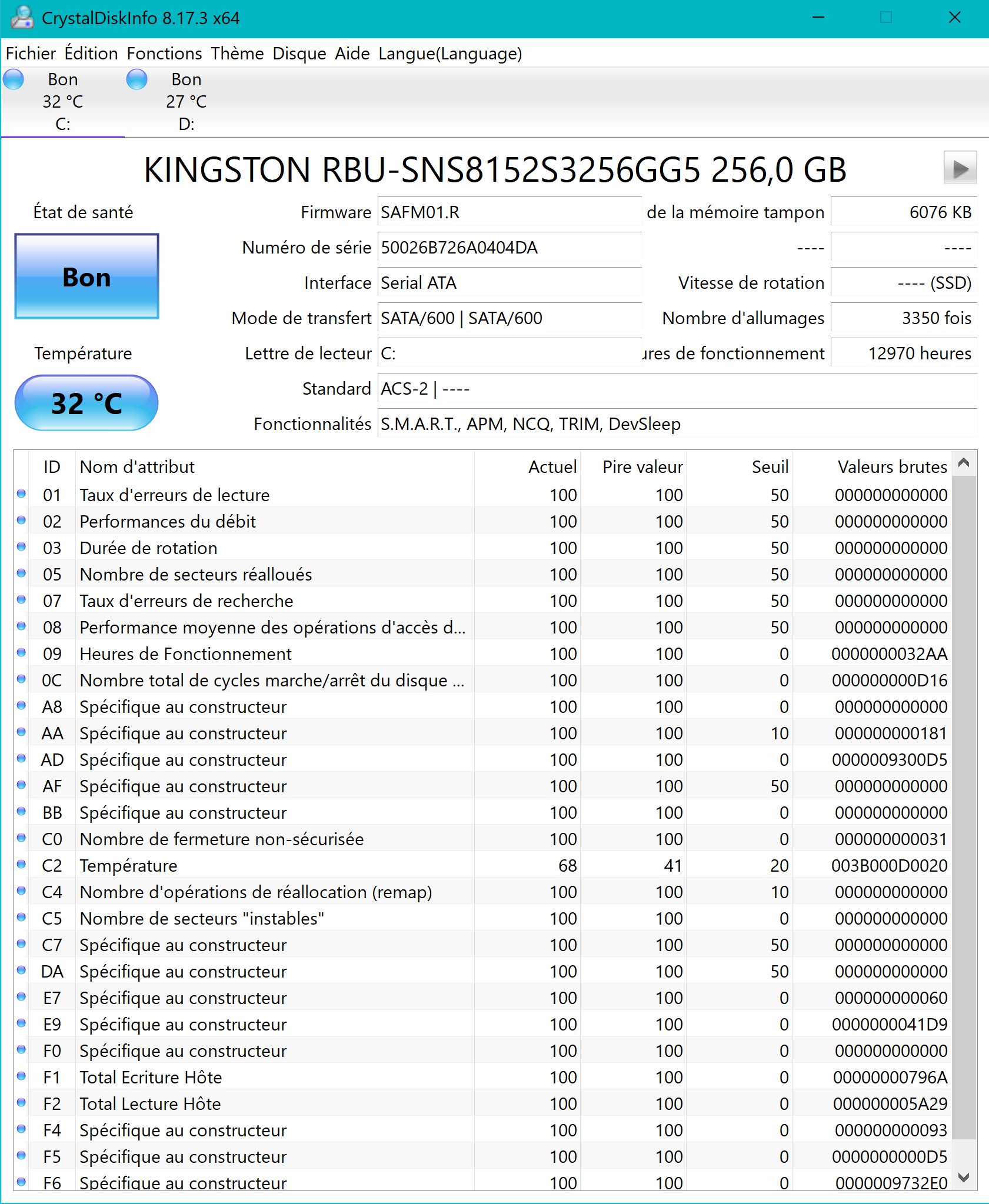Click the CrystalDiskInfo app icon in title bar
The height and width of the screenshot is (1204, 989).
tap(22, 18)
